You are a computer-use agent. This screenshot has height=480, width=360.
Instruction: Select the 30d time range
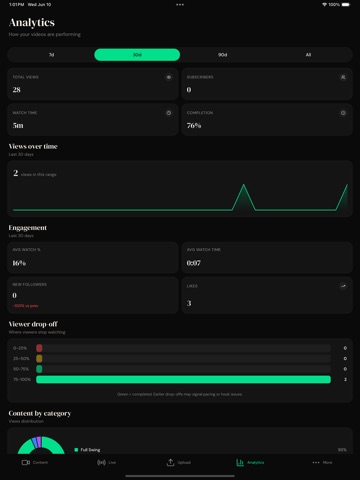pos(137,55)
